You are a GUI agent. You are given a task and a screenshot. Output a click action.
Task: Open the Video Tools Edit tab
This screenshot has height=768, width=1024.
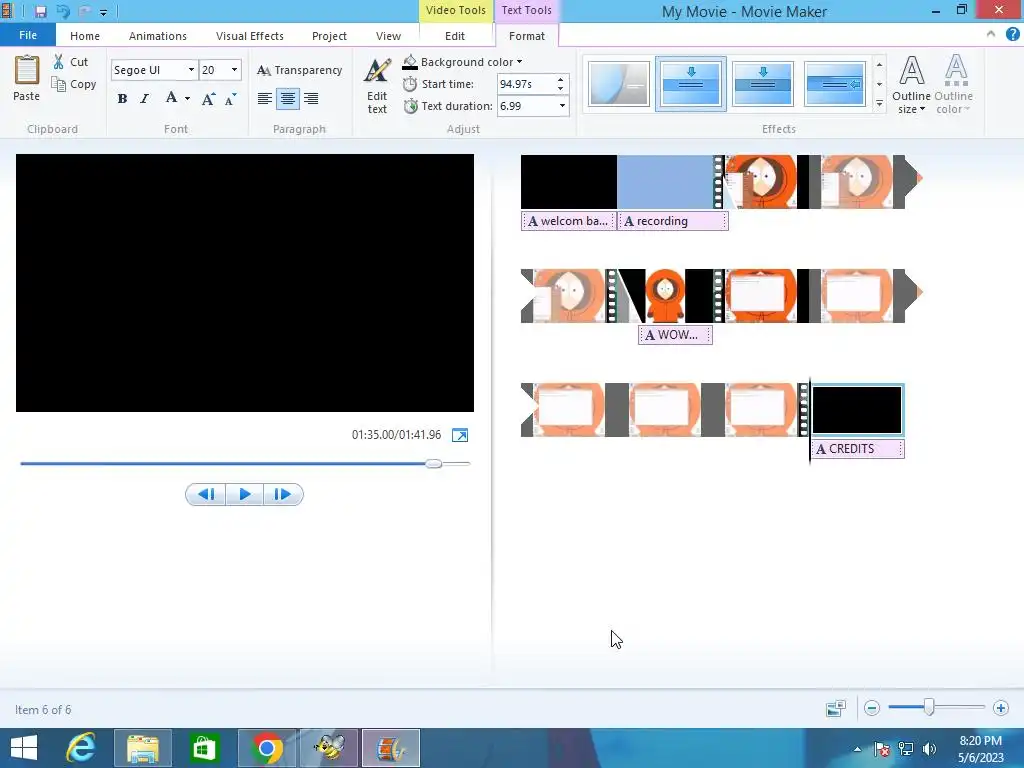coord(455,36)
